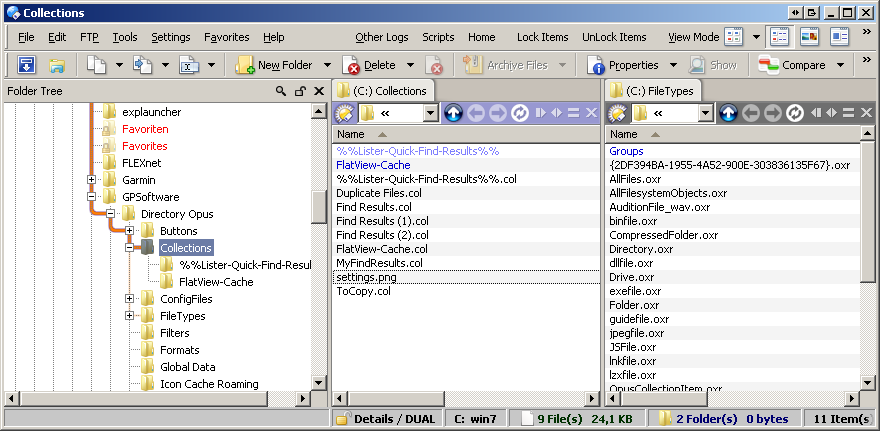Screen dimensions: 880x431
Task: Click swap-panes arrows icon in Collections pane
Action: [x=557, y=113]
